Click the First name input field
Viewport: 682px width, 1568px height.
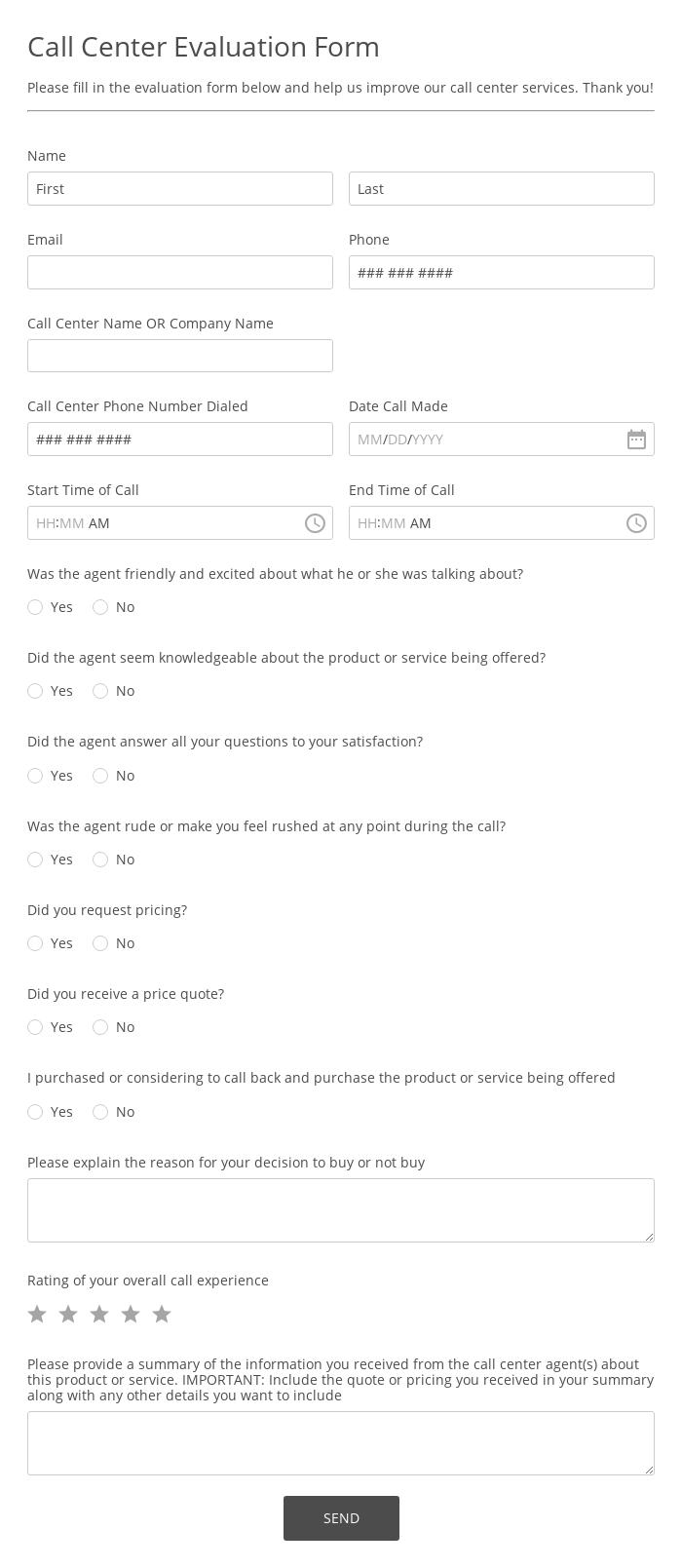point(180,189)
